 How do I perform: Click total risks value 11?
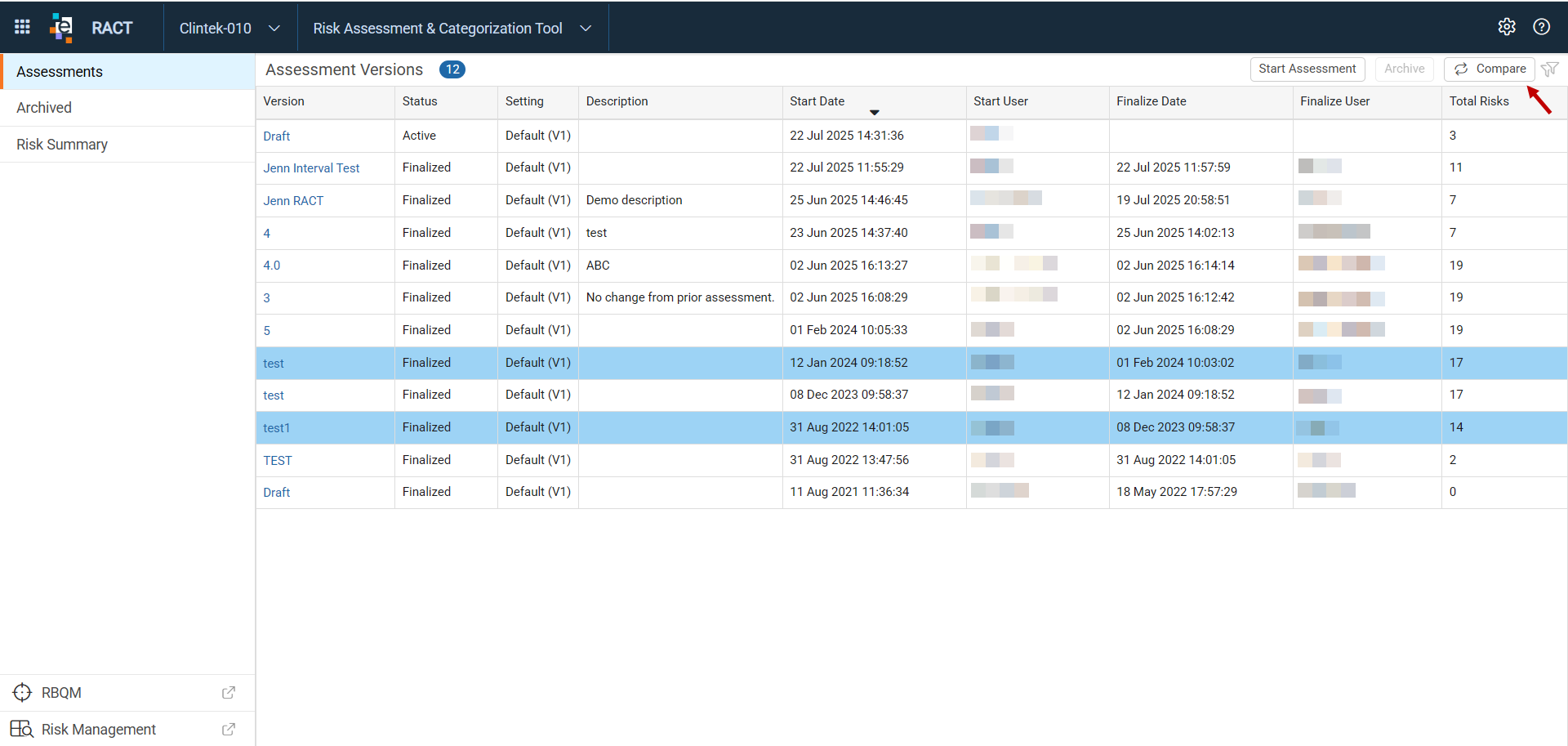(1456, 168)
